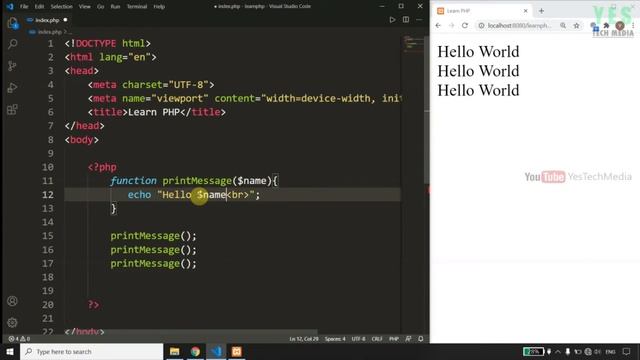Go forward in the Chrome browser
This screenshot has width=640, height=360.
(x=451, y=25)
